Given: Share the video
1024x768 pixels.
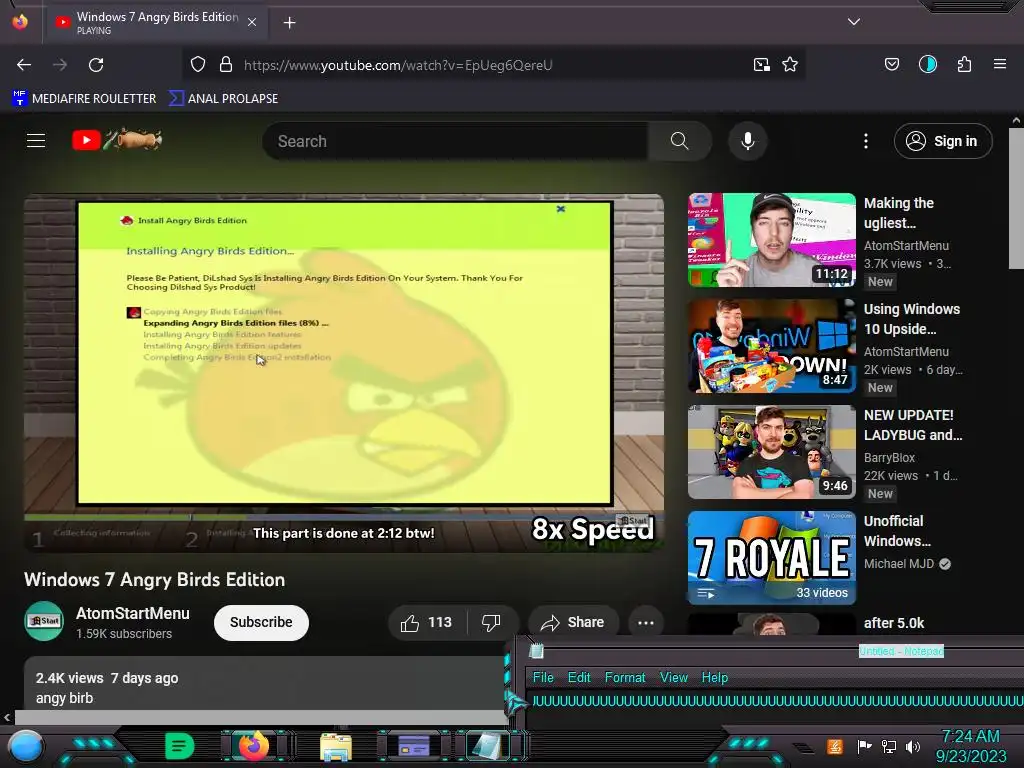Looking at the screenshot, I should click(x=573, y=622).
